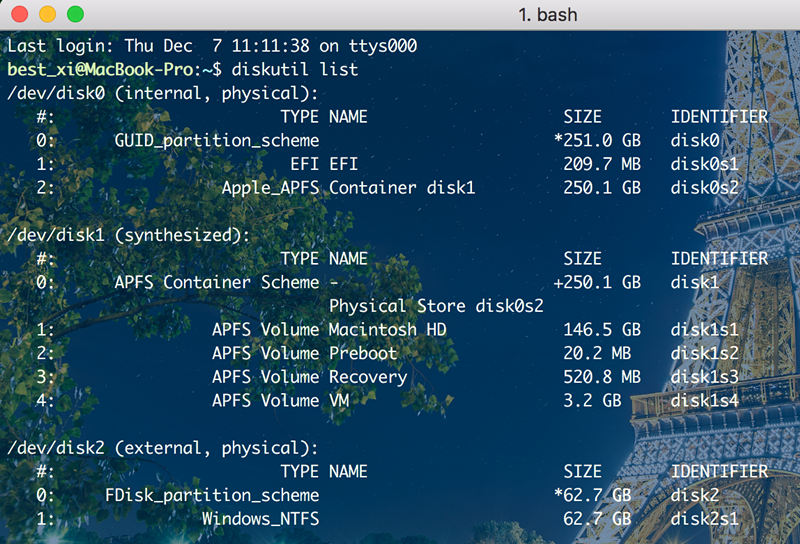Click 'Container disk1' name text

(402, 188)
